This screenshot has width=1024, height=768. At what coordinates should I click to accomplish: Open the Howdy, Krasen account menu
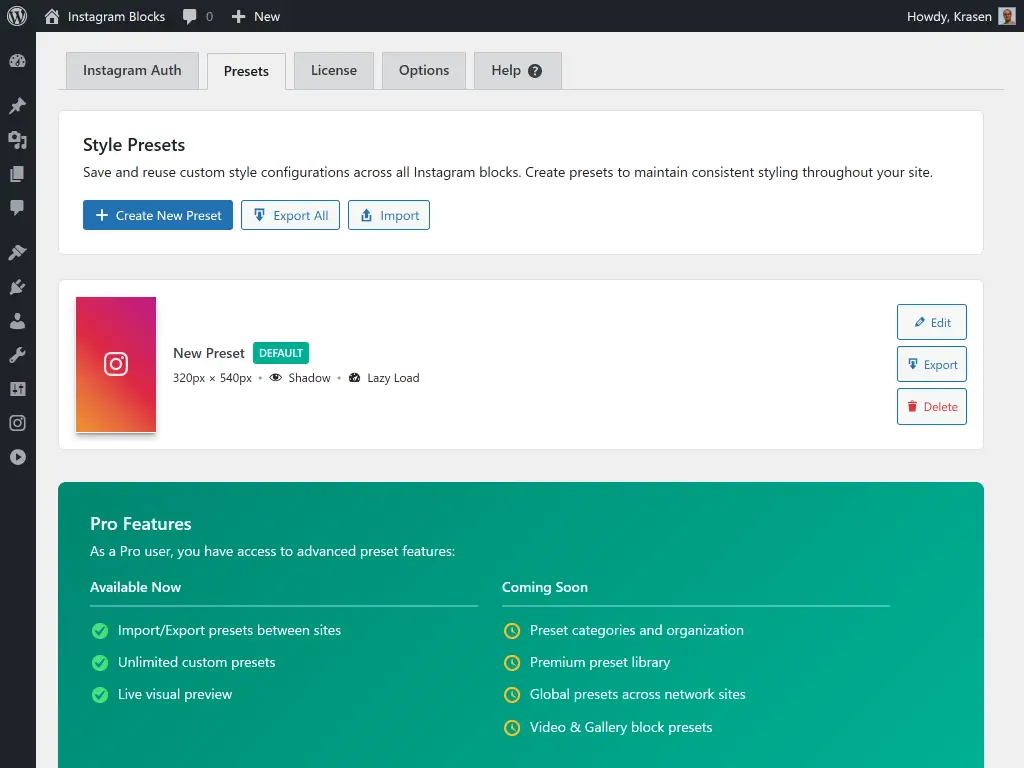(958, 16)
